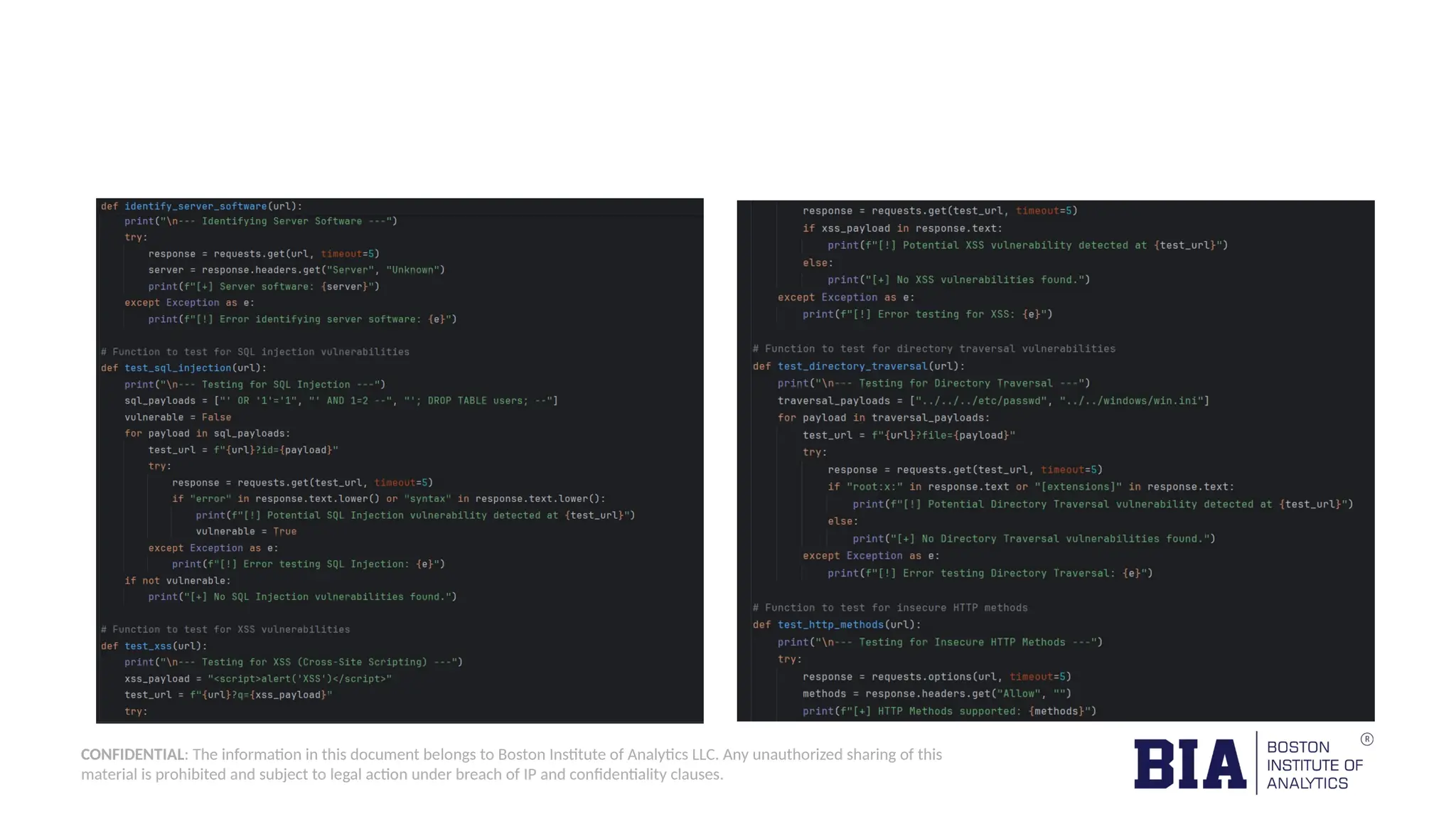1456x819 pixels.
Task: Click the insecure HTTP methods comment
Action: 890,608
